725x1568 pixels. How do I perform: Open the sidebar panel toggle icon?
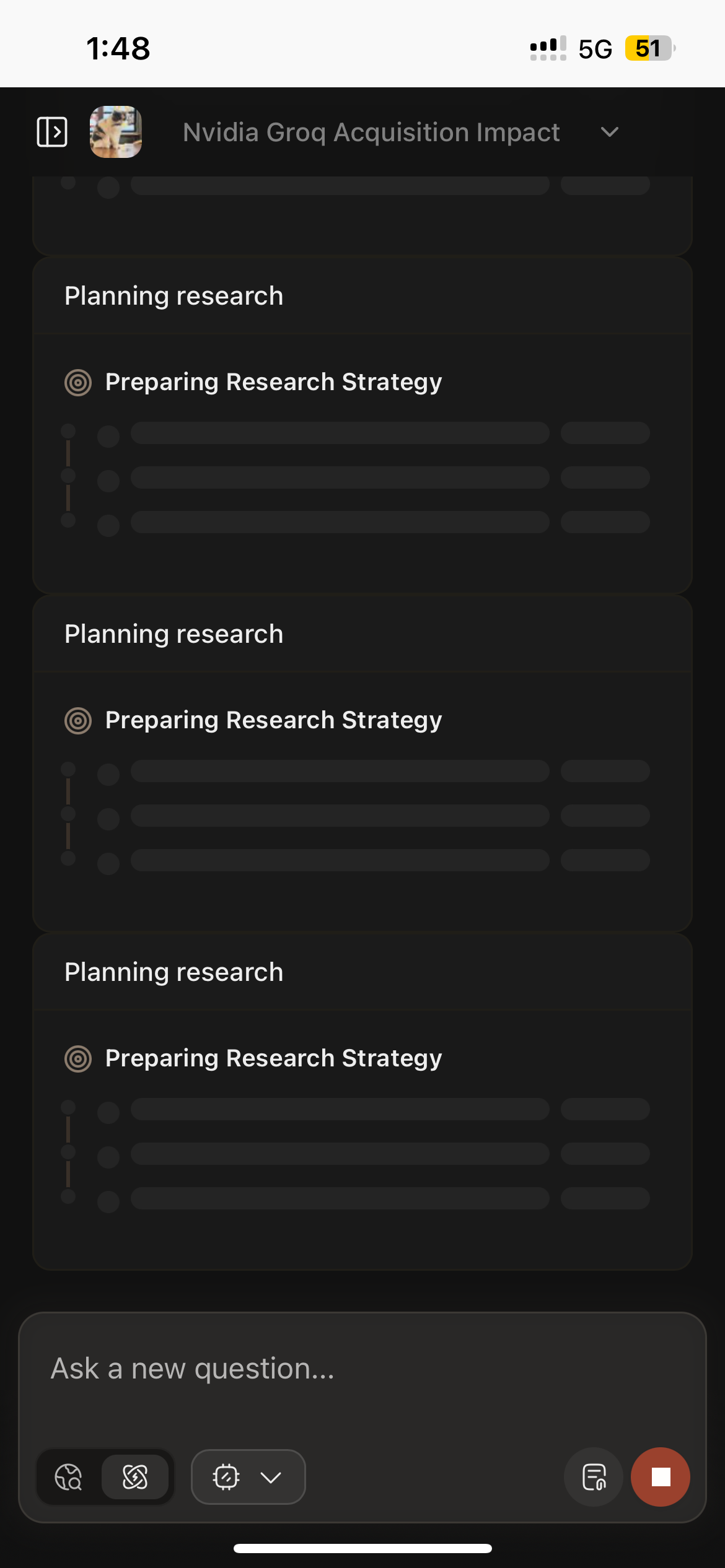52,132
